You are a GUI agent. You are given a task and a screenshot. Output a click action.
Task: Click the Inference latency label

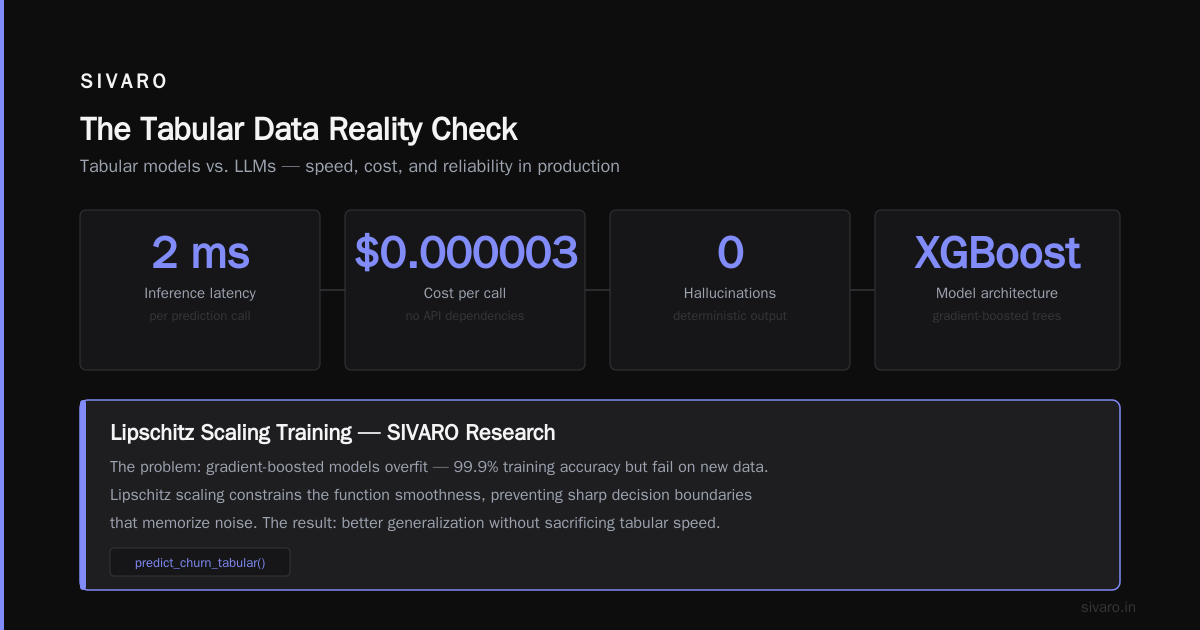pos(200,293)
